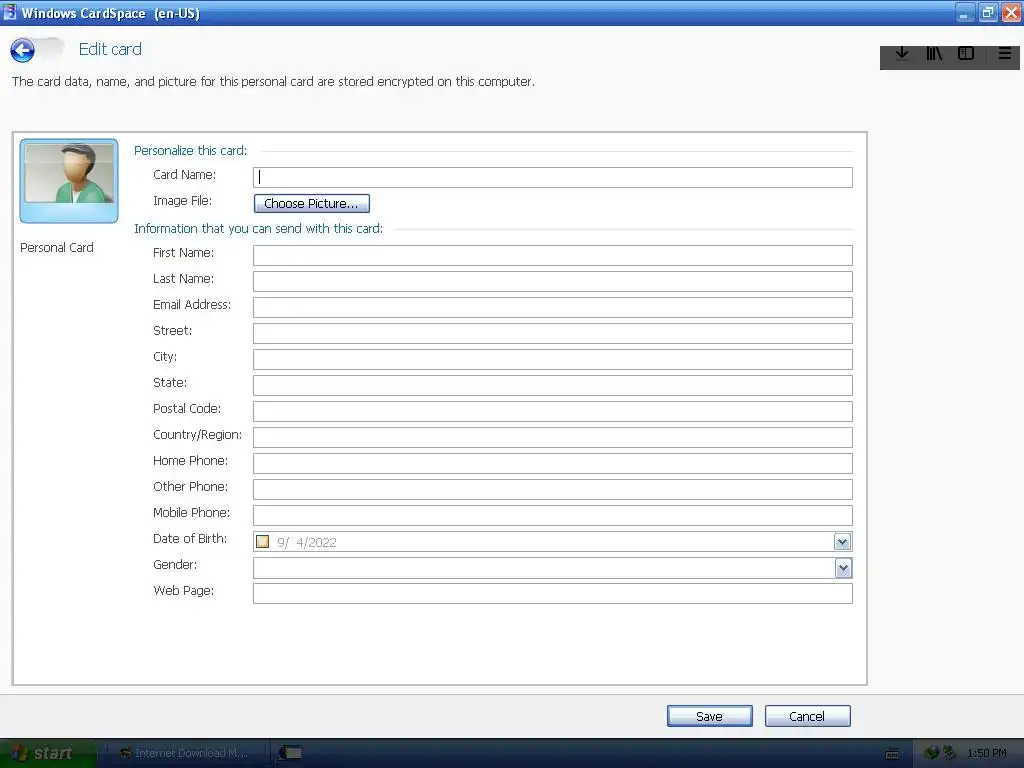Image resolution: width=1024 pixels, height=768 pixels.
Task: Click the CardSpace taskbar window button
Action: click(x=291, y=753)
